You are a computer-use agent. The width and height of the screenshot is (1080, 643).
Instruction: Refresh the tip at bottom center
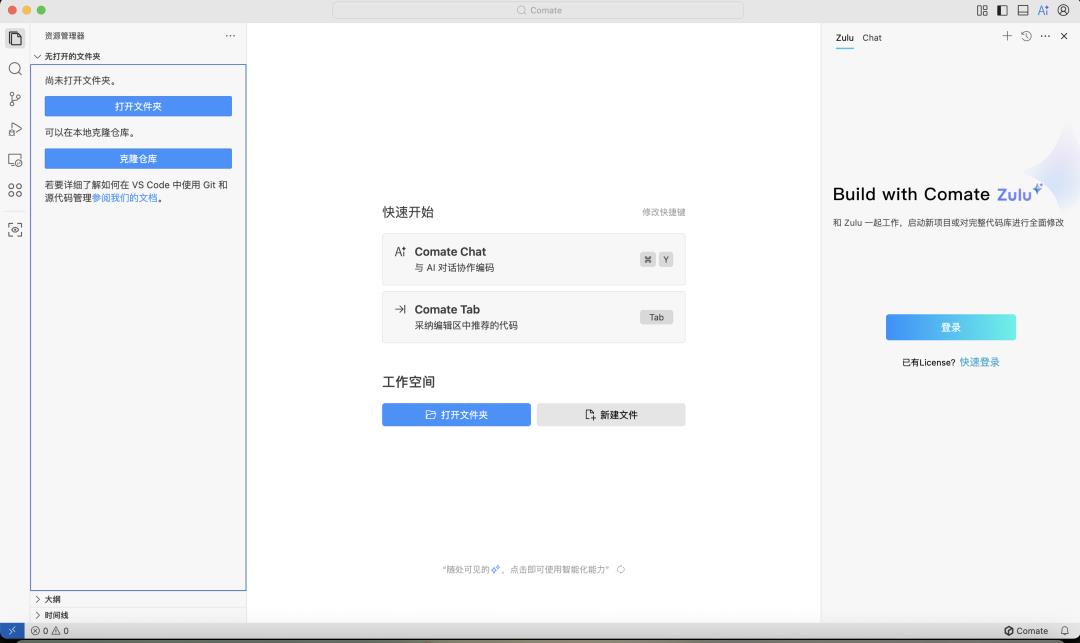coord(621,569)
